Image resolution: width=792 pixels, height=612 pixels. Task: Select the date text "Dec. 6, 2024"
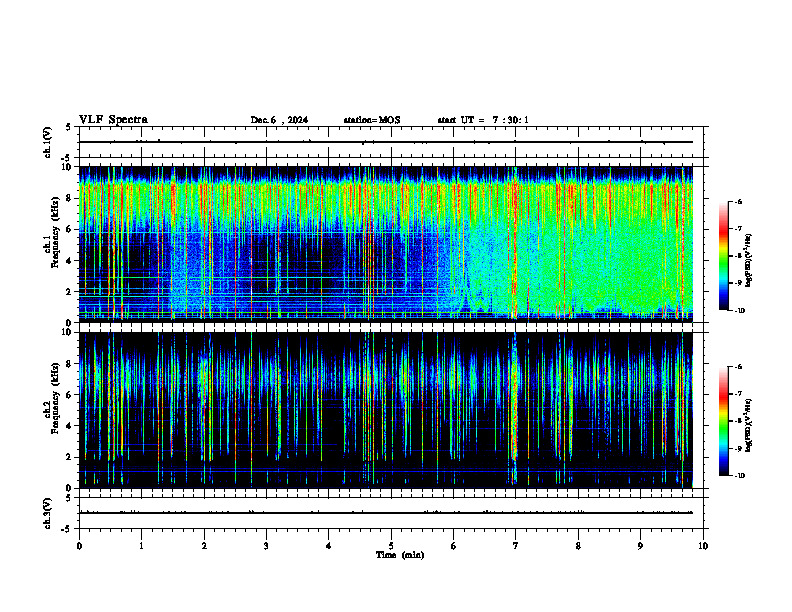tap(279, 120)
